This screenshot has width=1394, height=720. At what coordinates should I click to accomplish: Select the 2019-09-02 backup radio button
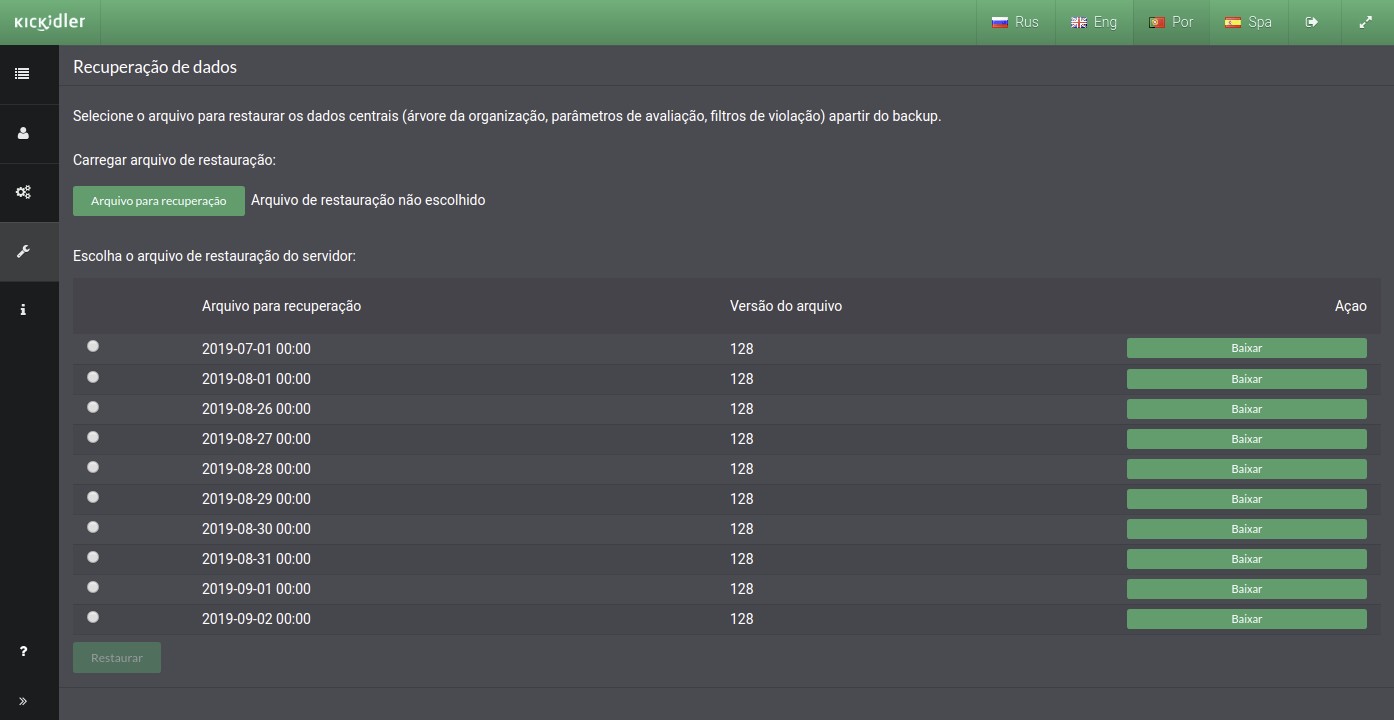93,617
